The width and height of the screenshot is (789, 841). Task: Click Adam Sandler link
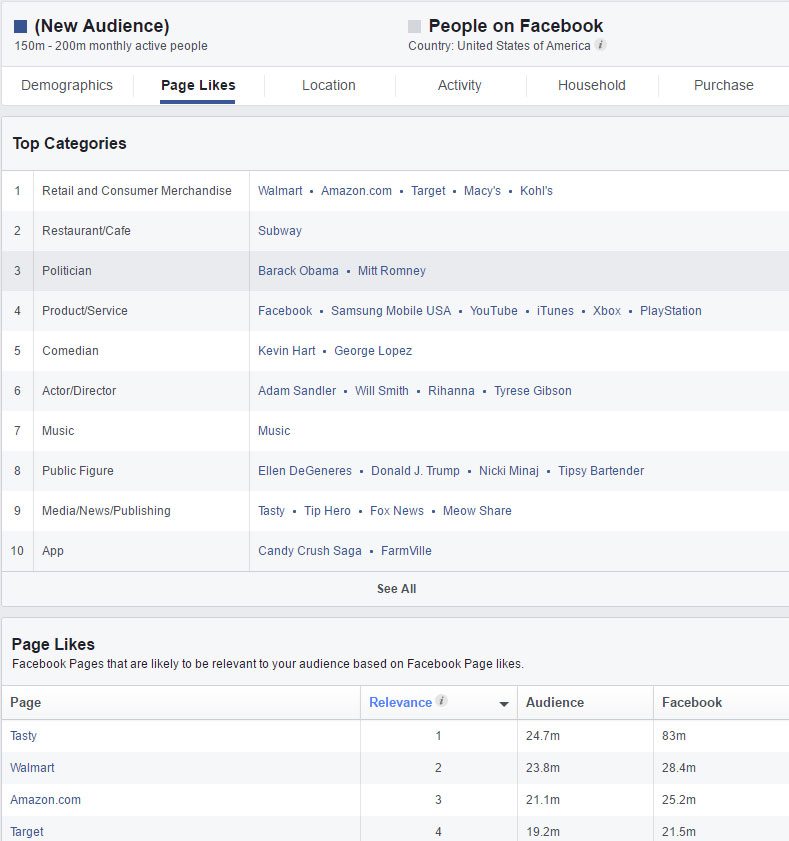coord(297,391)
